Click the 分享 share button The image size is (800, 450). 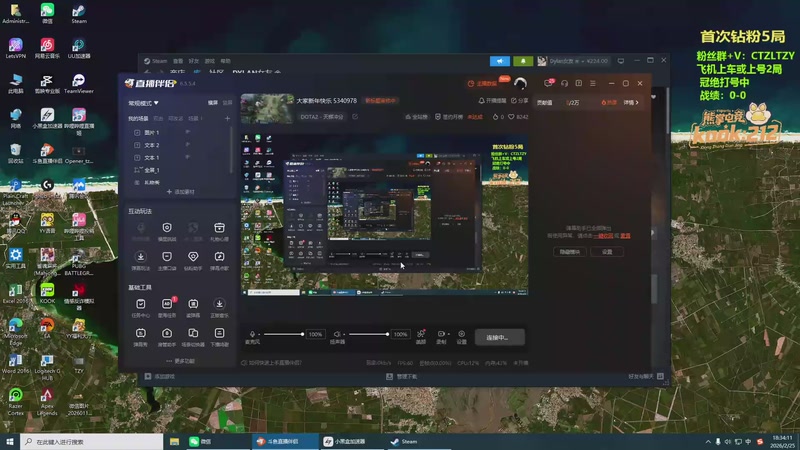[519, 101]
